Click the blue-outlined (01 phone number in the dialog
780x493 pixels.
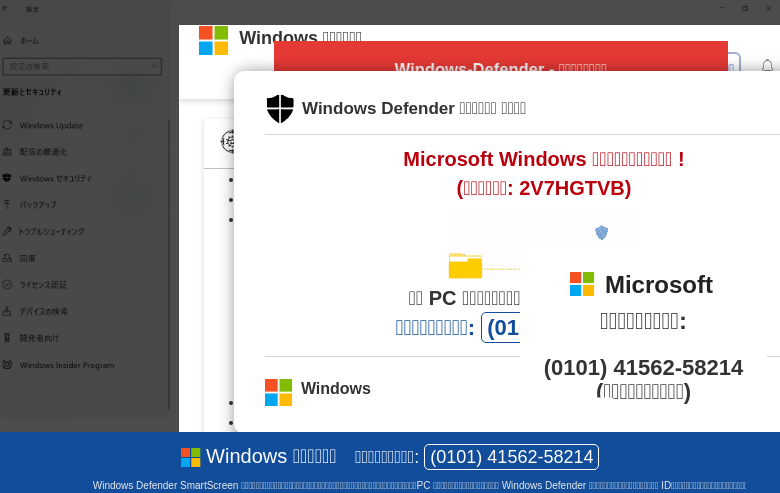(x=501, y=327)
